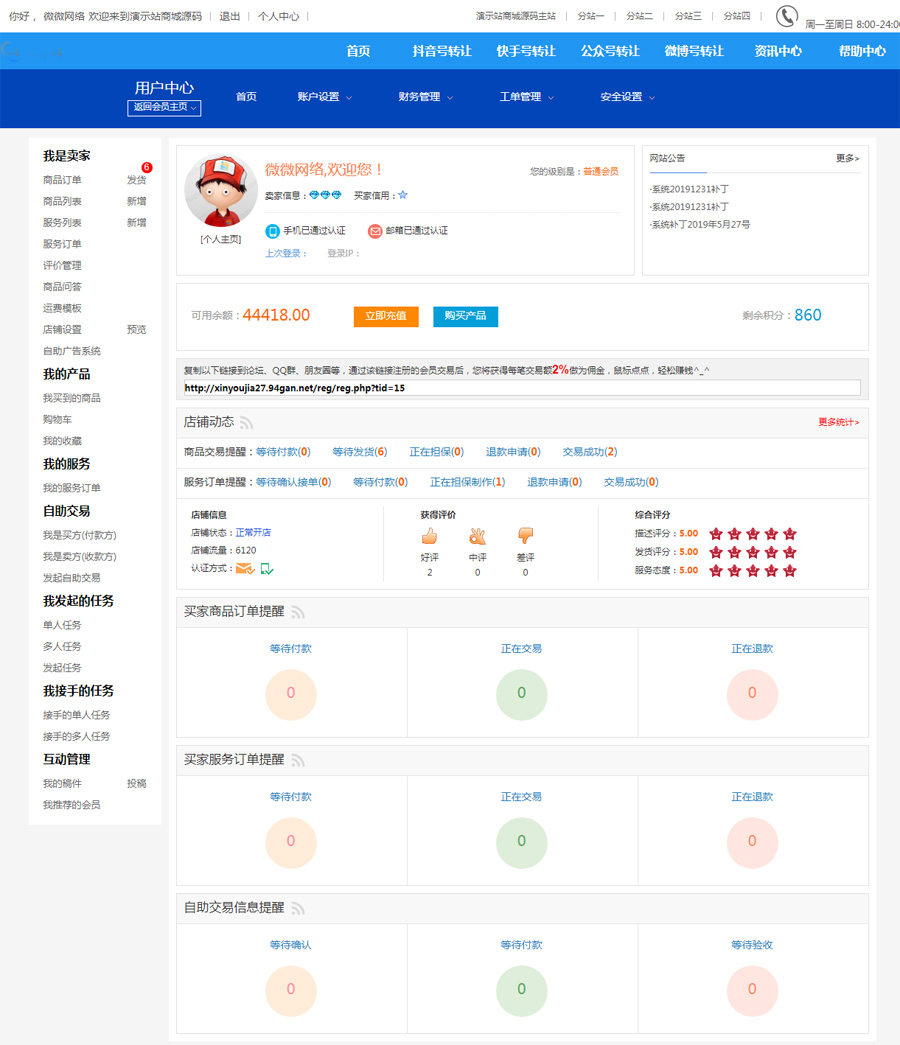Click the referral link text field
Viewport: 900px width, 1045px height.
tap(521, 388)
